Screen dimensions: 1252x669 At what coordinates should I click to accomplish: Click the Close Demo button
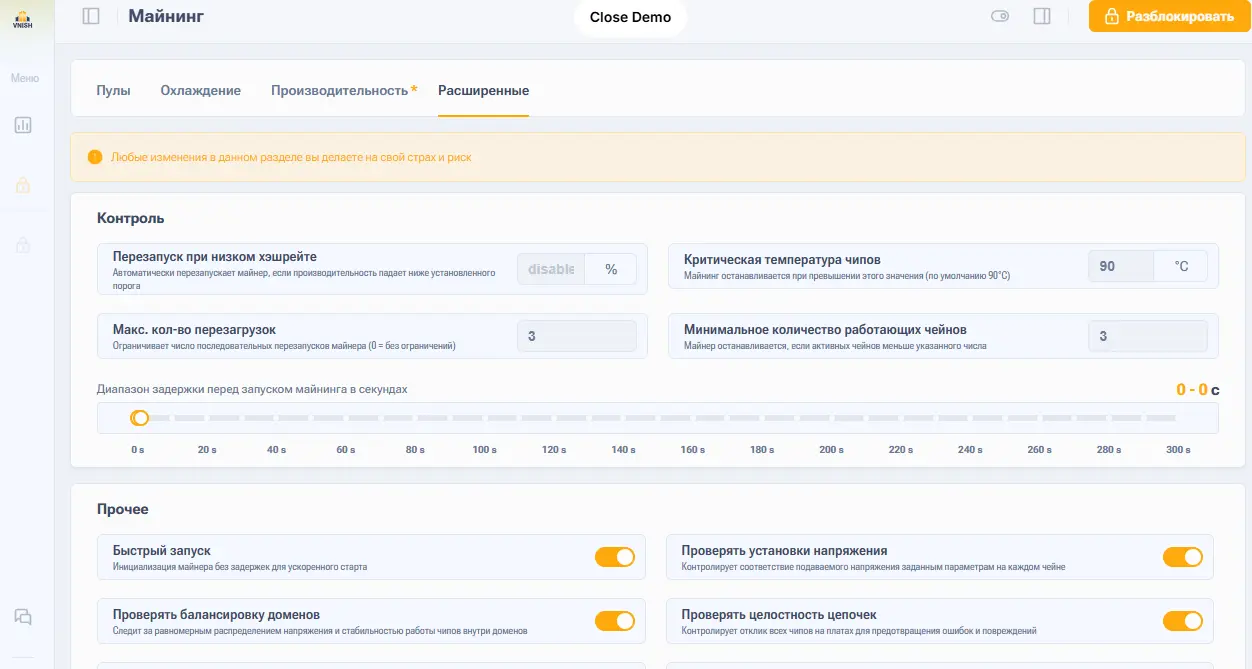pyautogui.click(x=630, y=17)
